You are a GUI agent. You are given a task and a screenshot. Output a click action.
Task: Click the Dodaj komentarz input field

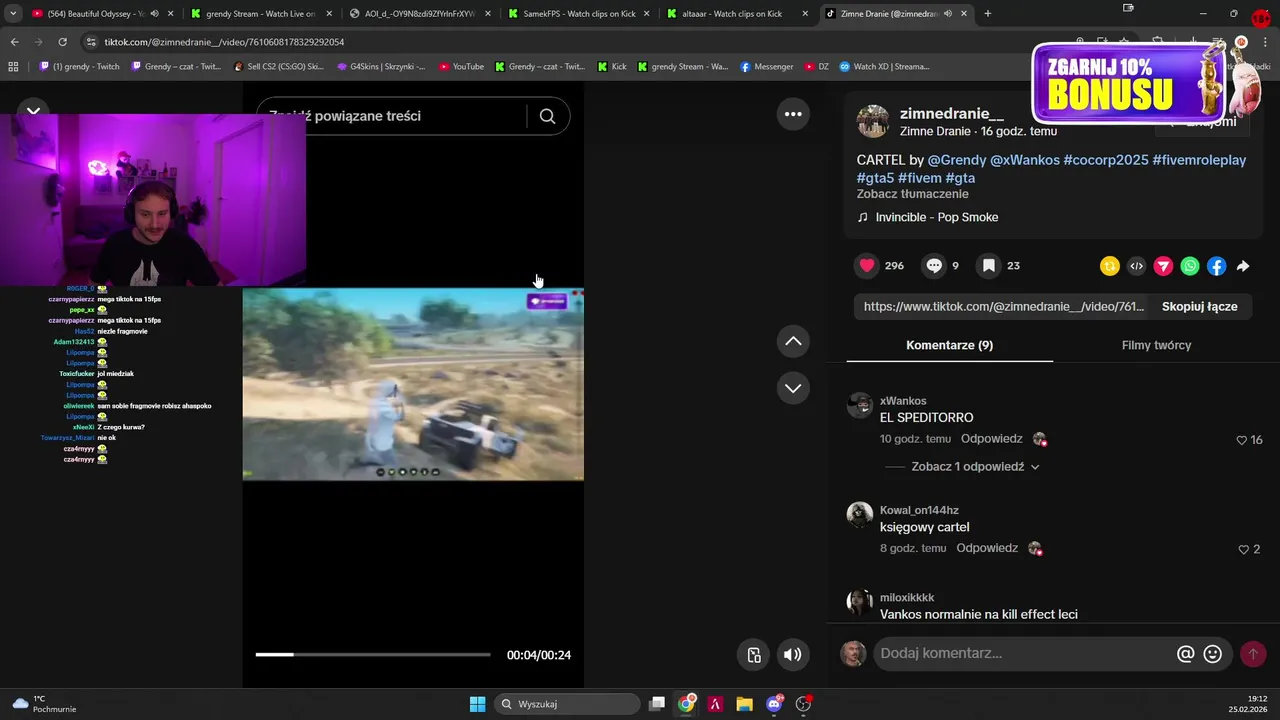click(x=1024, y=653)
